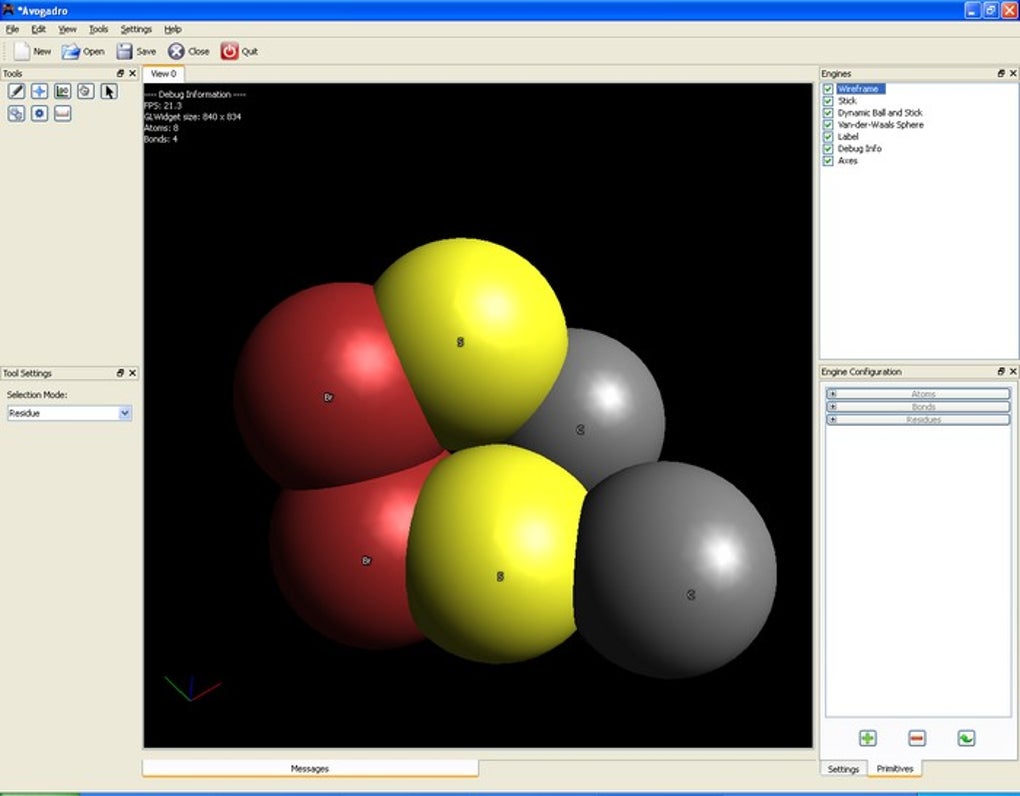Click the Close document toolbar icon

[x=176, y=51]
